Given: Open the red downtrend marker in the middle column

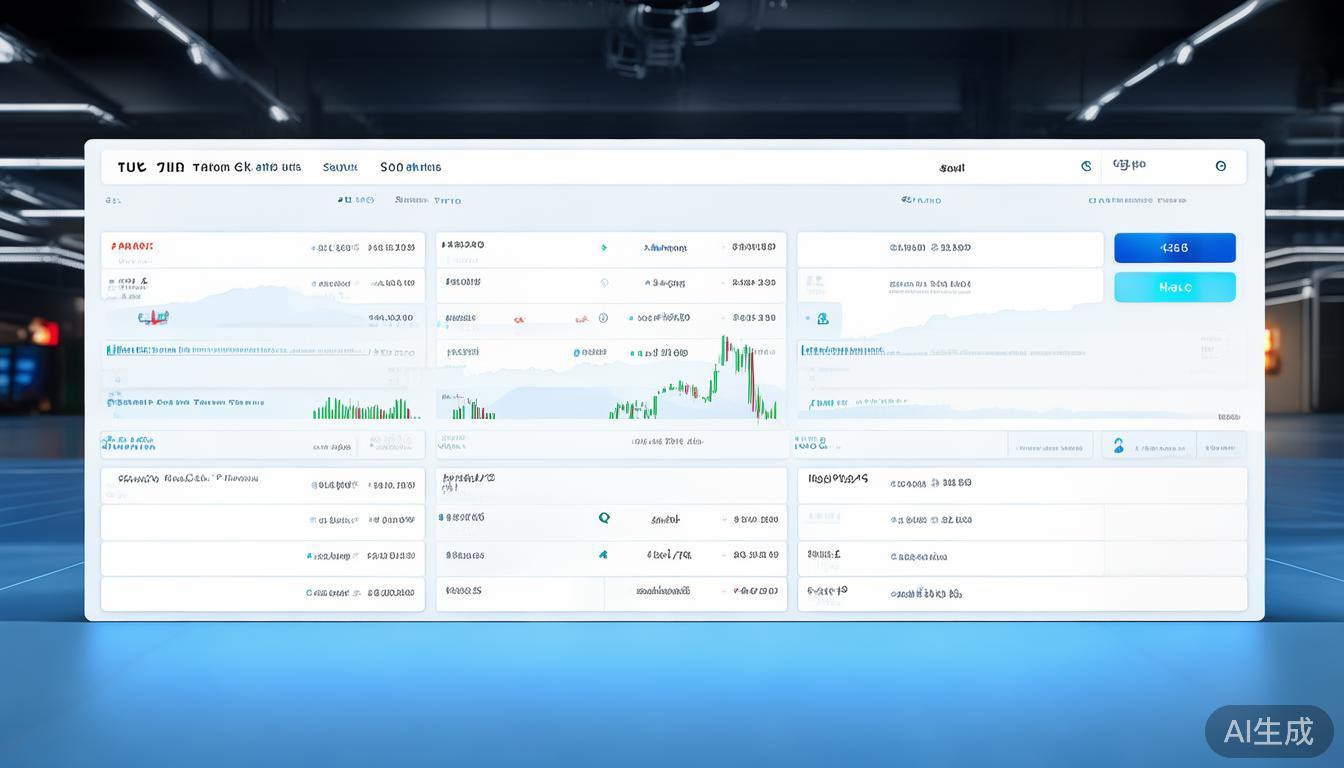Looking at the screenshot, I should tap(519, 318).
